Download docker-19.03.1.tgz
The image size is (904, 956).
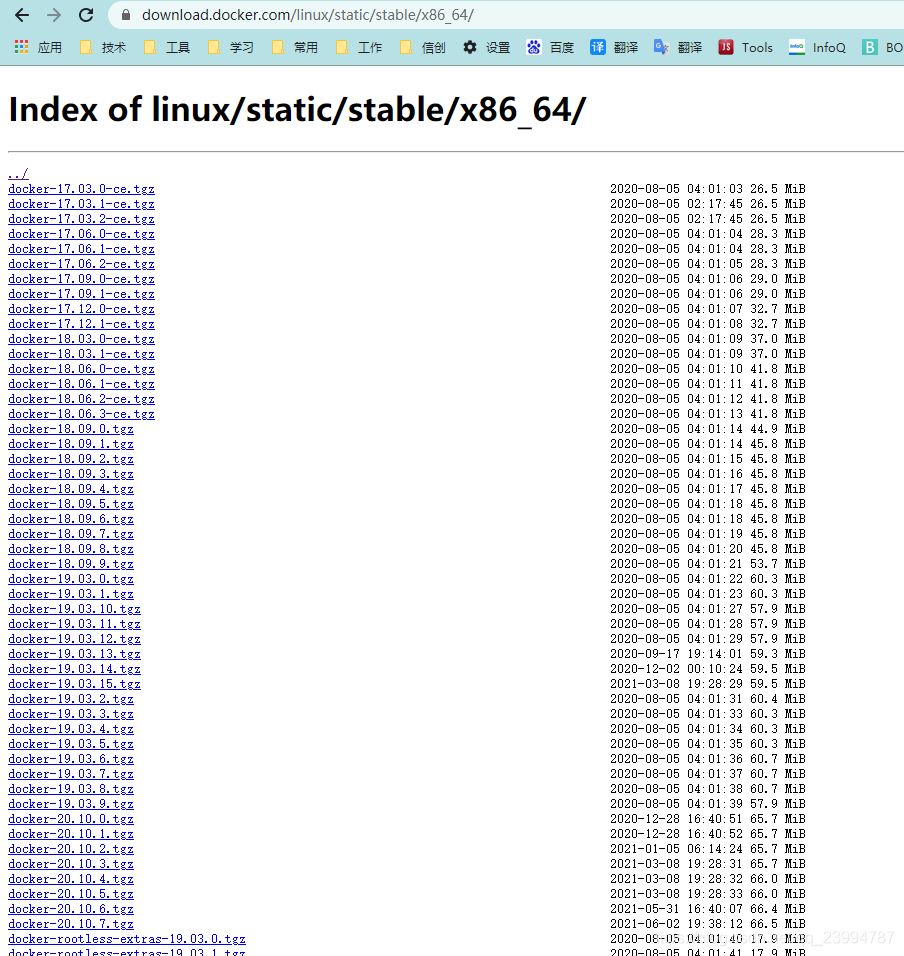click(71, 594)
